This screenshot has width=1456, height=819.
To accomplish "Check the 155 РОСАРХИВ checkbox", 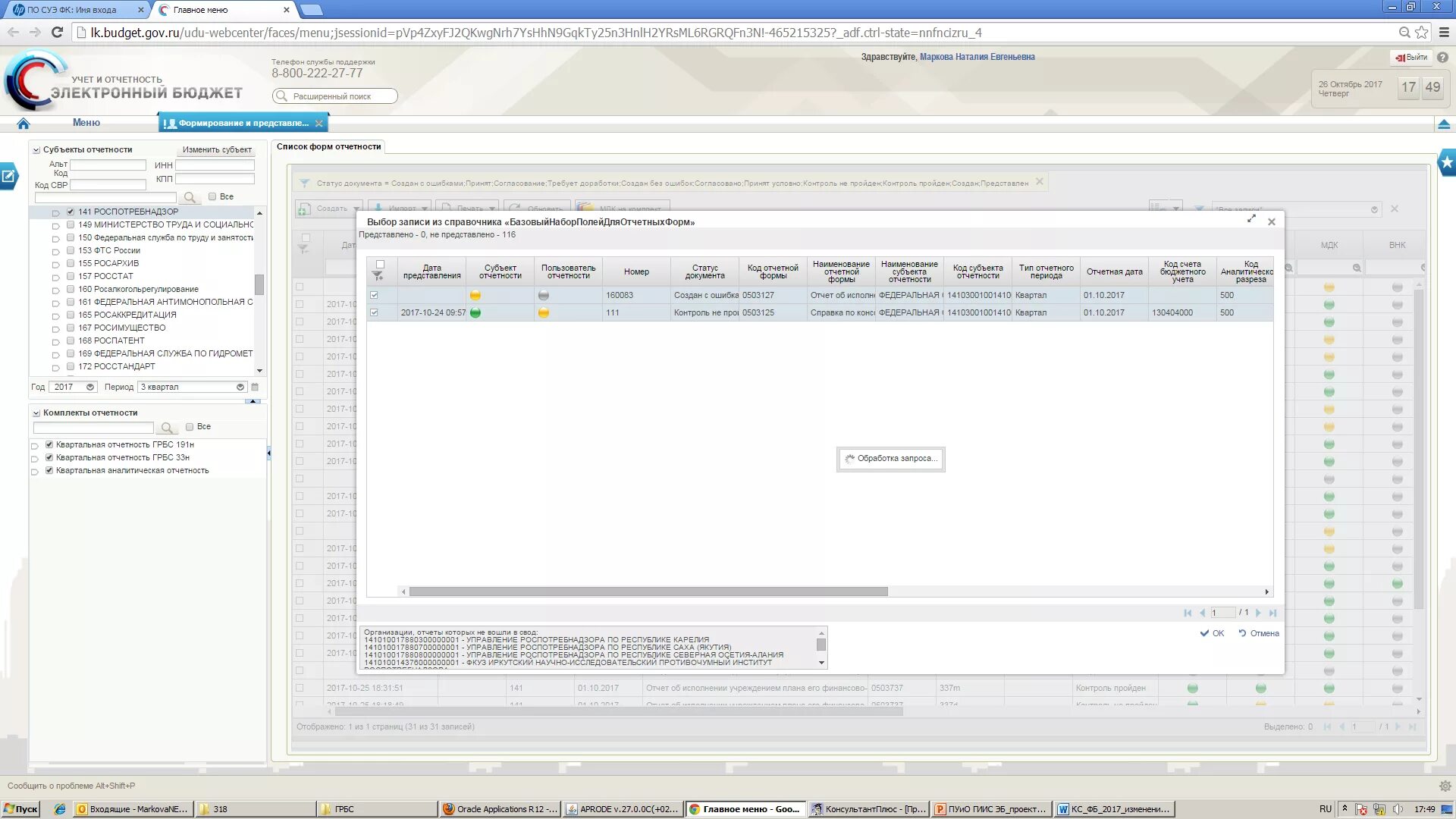I will click(x=71, y=264).
